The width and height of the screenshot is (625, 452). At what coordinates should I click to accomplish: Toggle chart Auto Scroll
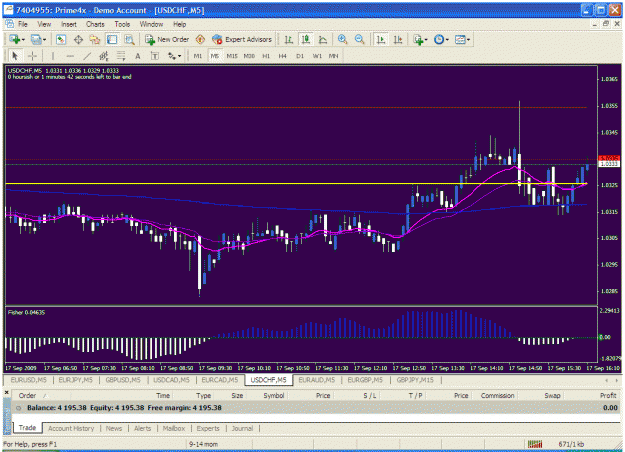[x=381, y=39]
